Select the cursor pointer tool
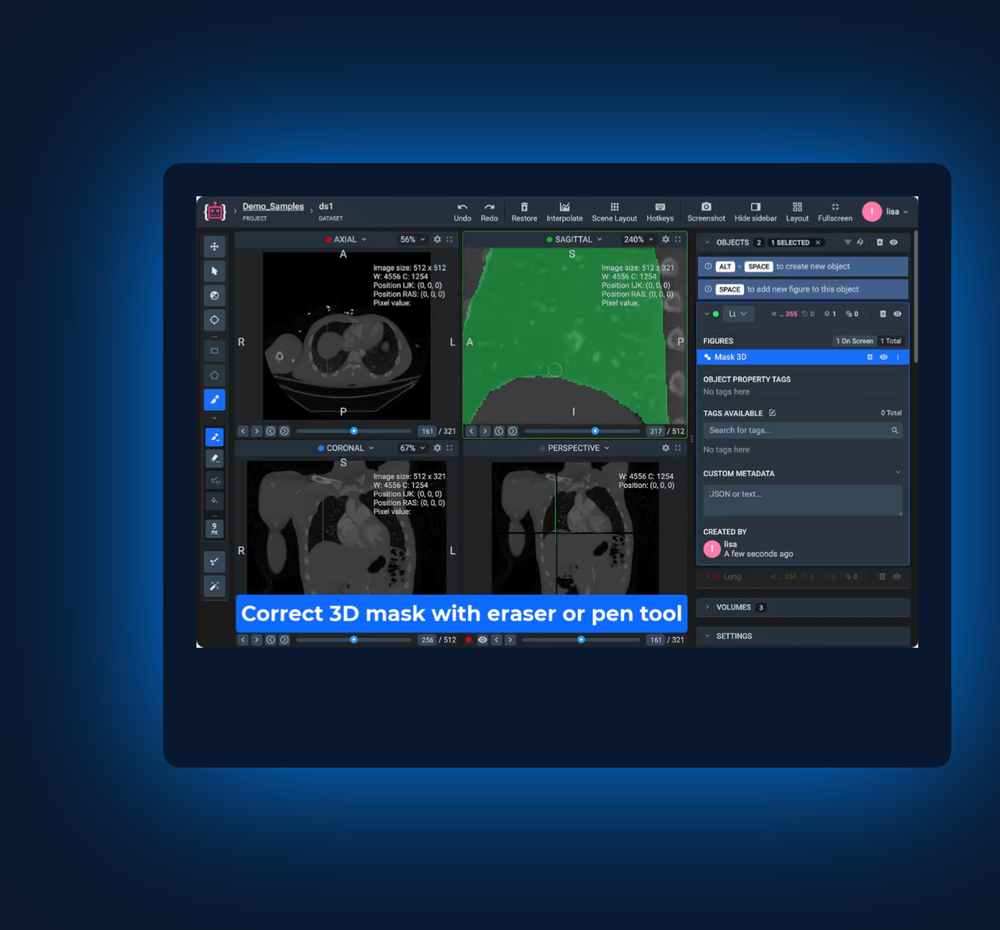1000x930 pixels. click(x=214, y=271)
